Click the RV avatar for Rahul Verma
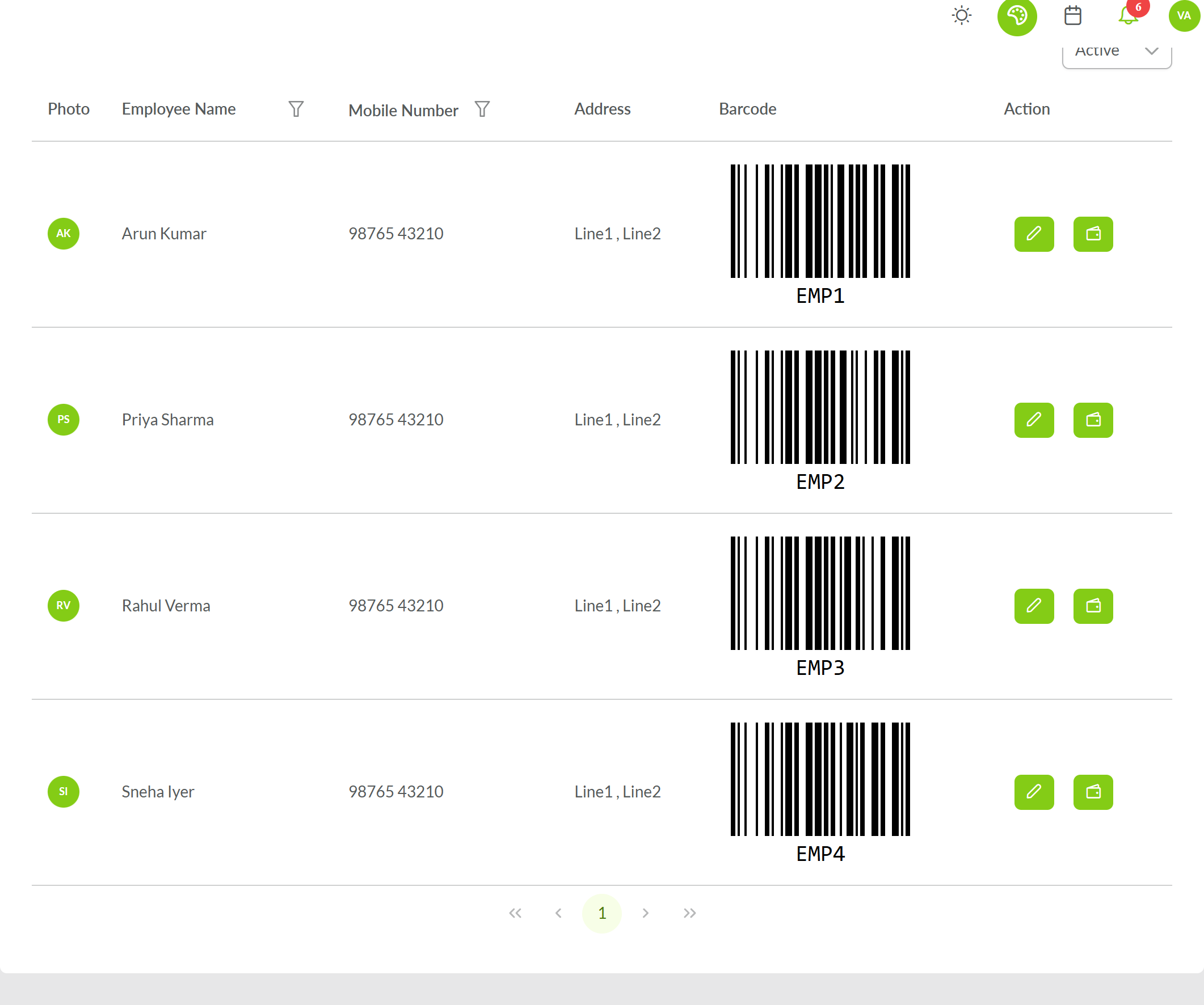 63,606
